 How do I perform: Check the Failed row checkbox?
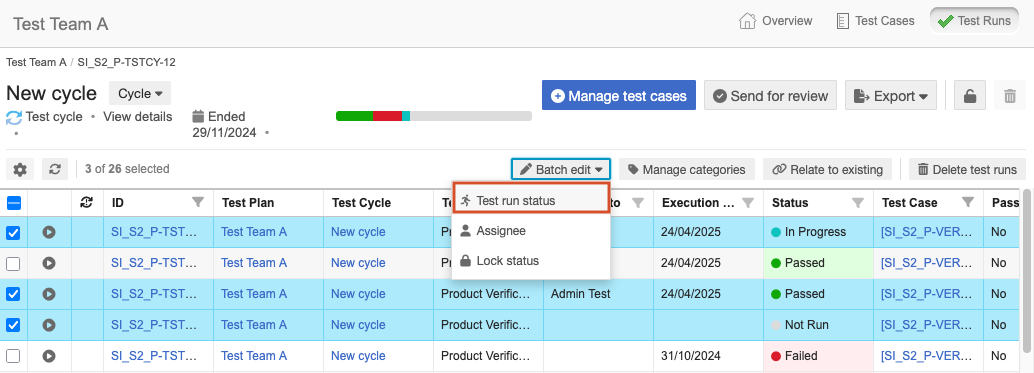pos(13,356)
